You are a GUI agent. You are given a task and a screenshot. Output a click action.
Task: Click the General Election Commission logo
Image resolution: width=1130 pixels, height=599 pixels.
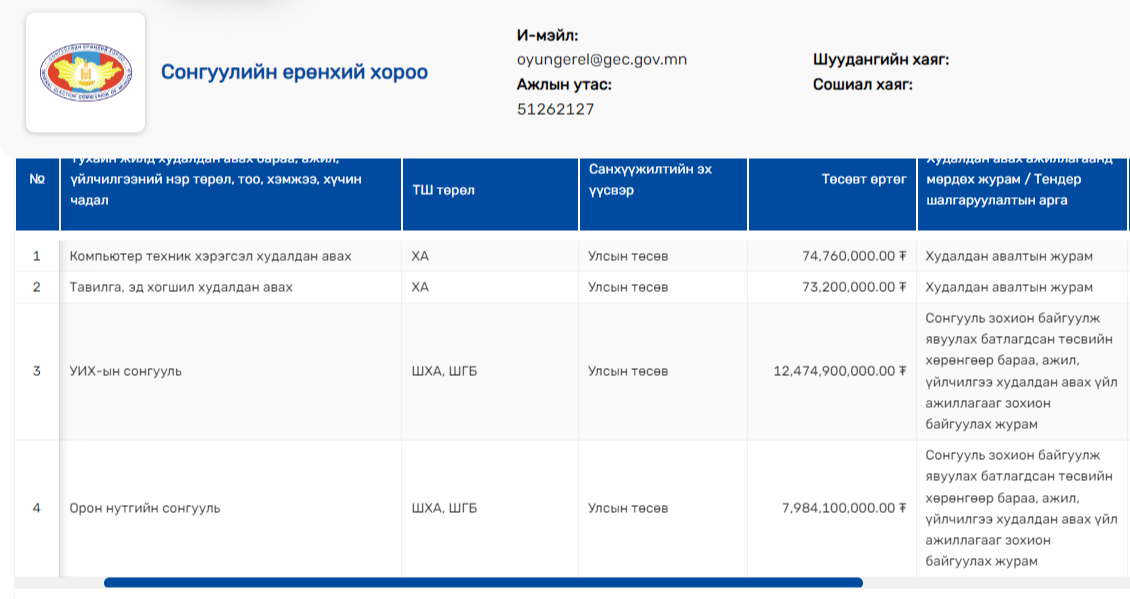point(85,73)
